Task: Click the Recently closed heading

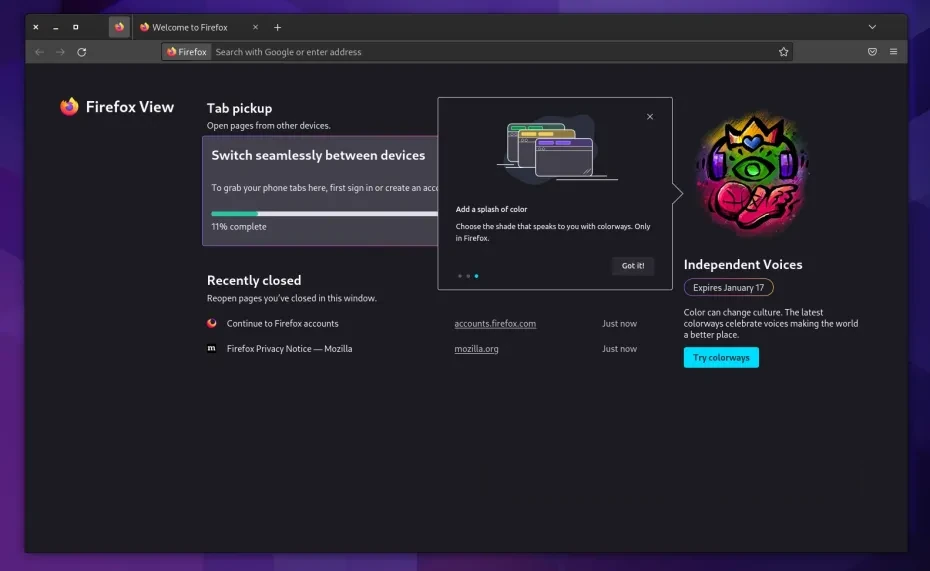Action: tap(254, 280)
